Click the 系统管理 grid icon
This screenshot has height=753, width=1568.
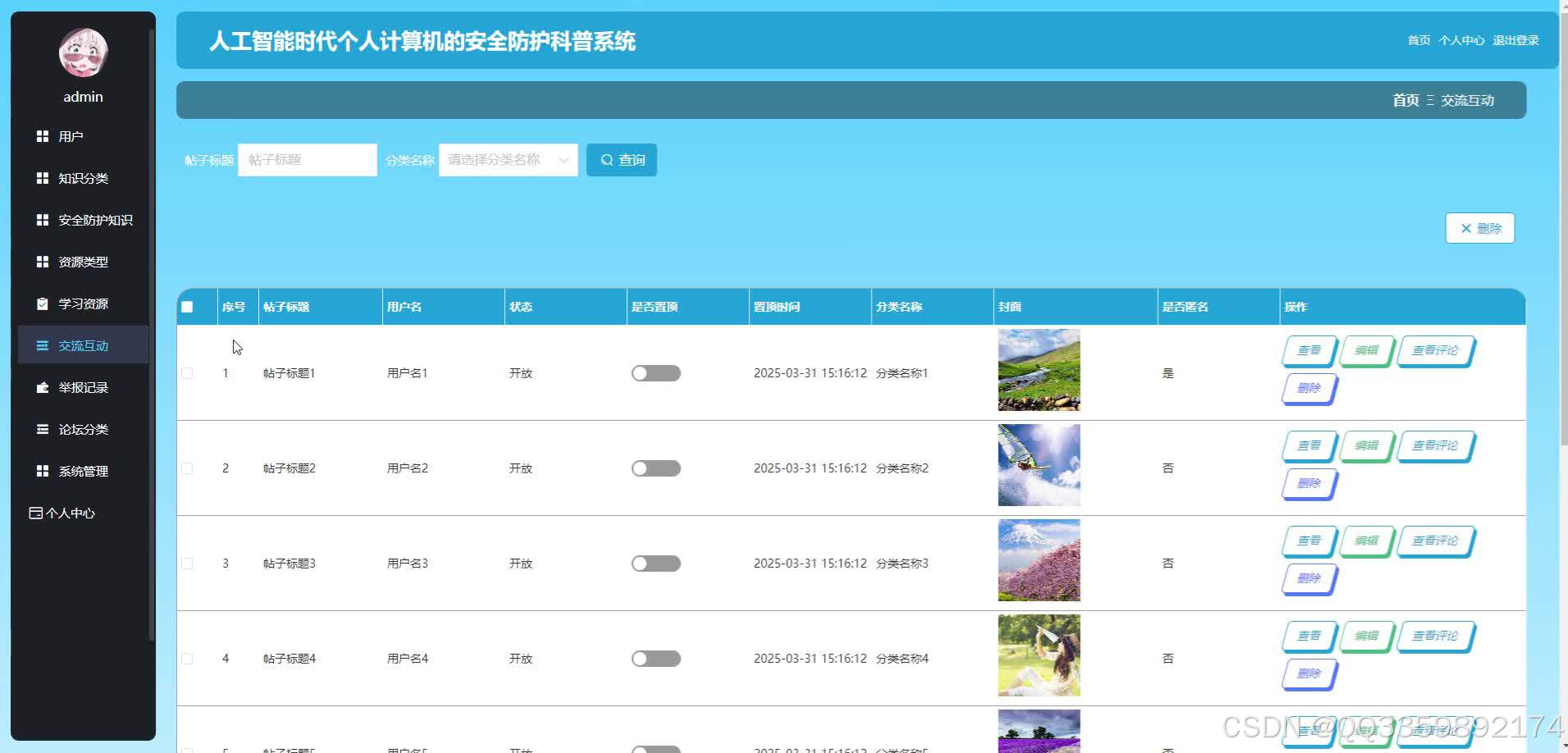[43, 470]
